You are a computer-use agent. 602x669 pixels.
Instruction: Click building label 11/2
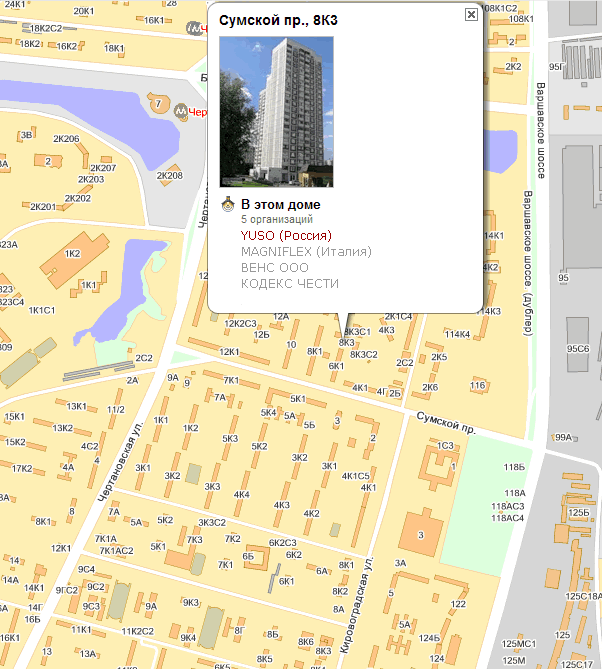pyautogui.click(x=116, y=410)
